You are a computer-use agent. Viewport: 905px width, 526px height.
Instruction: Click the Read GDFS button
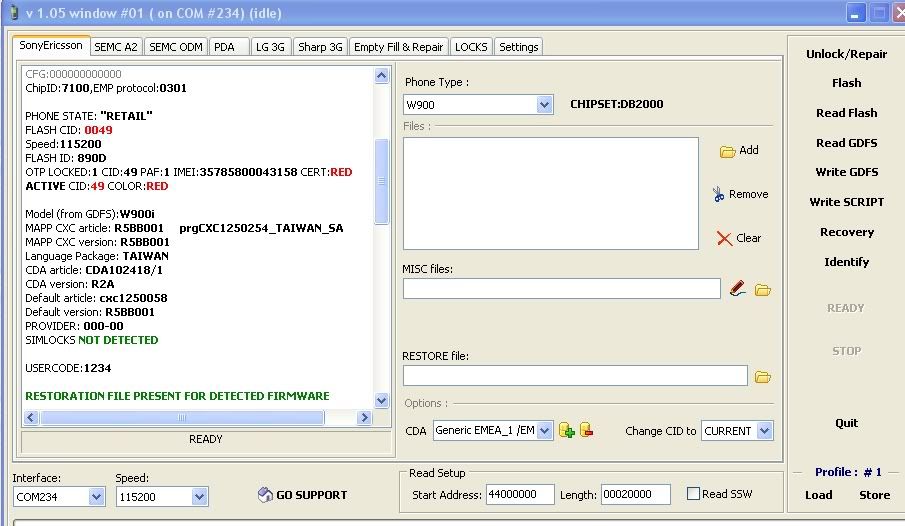pyautogui.click(x=846, y=143)
